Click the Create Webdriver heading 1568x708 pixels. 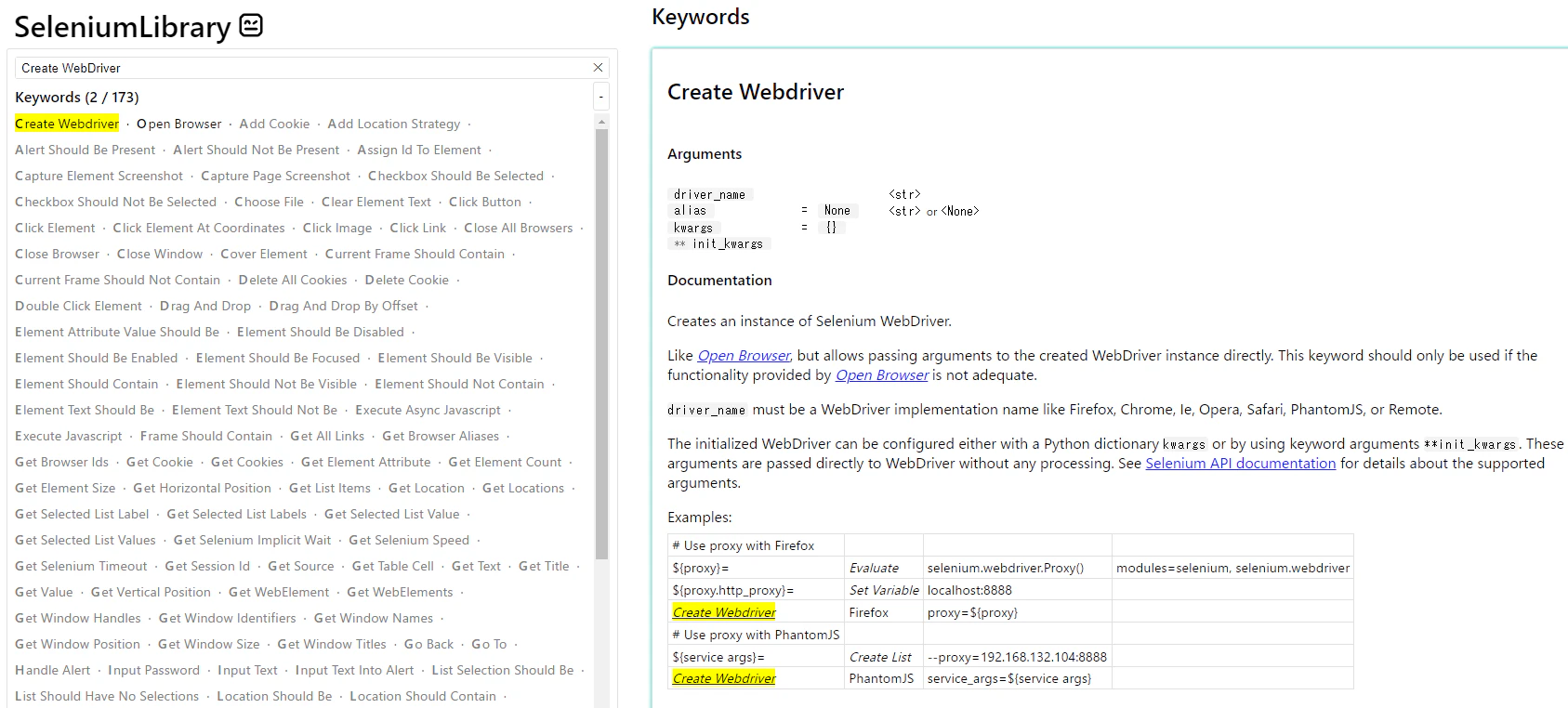tap(756, 92)
